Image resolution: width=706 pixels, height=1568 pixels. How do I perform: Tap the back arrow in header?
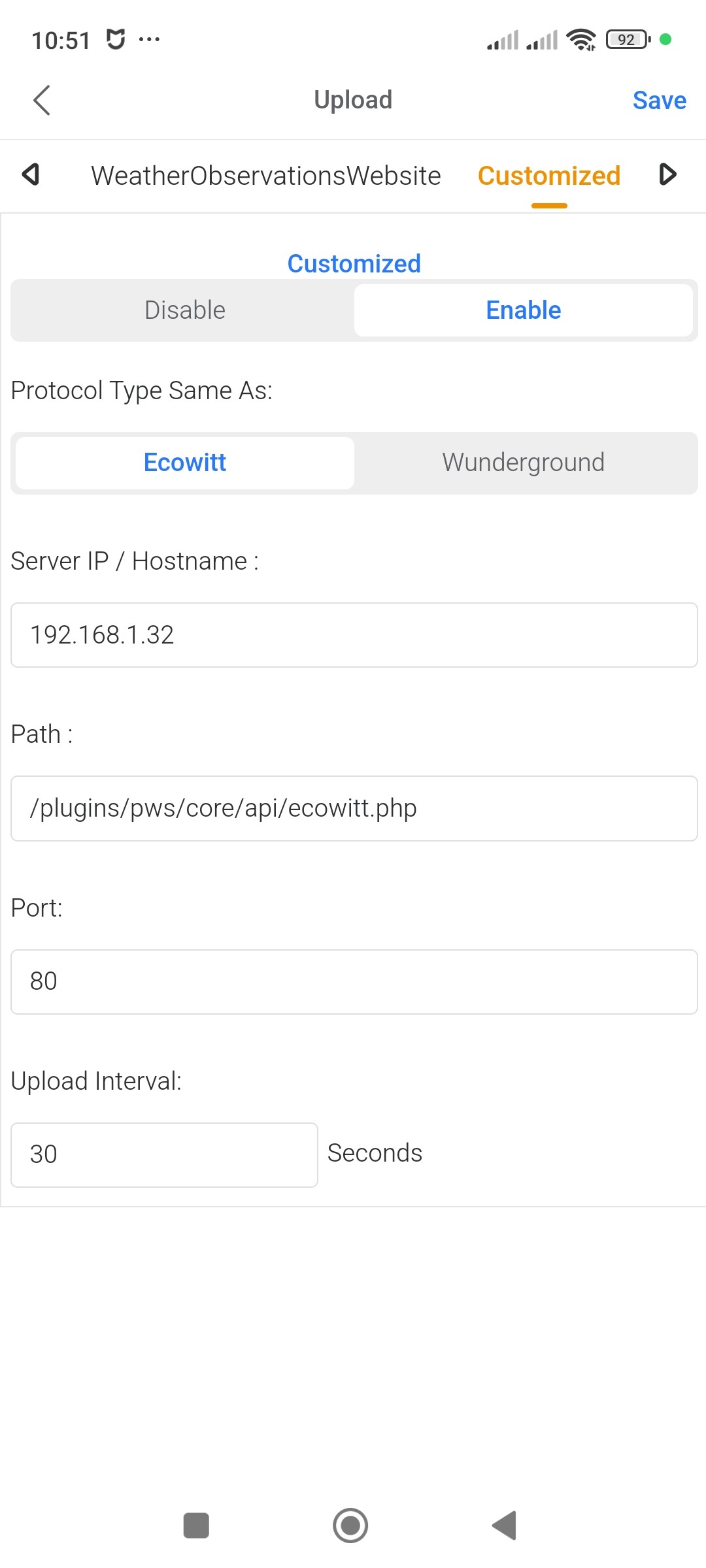pyautogui.click(x=42, y=101)
